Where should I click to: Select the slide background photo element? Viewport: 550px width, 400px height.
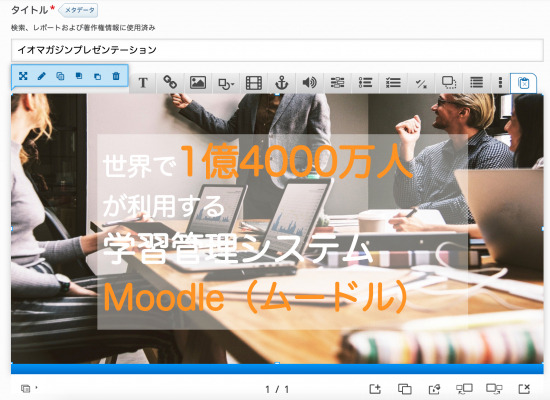277,228
